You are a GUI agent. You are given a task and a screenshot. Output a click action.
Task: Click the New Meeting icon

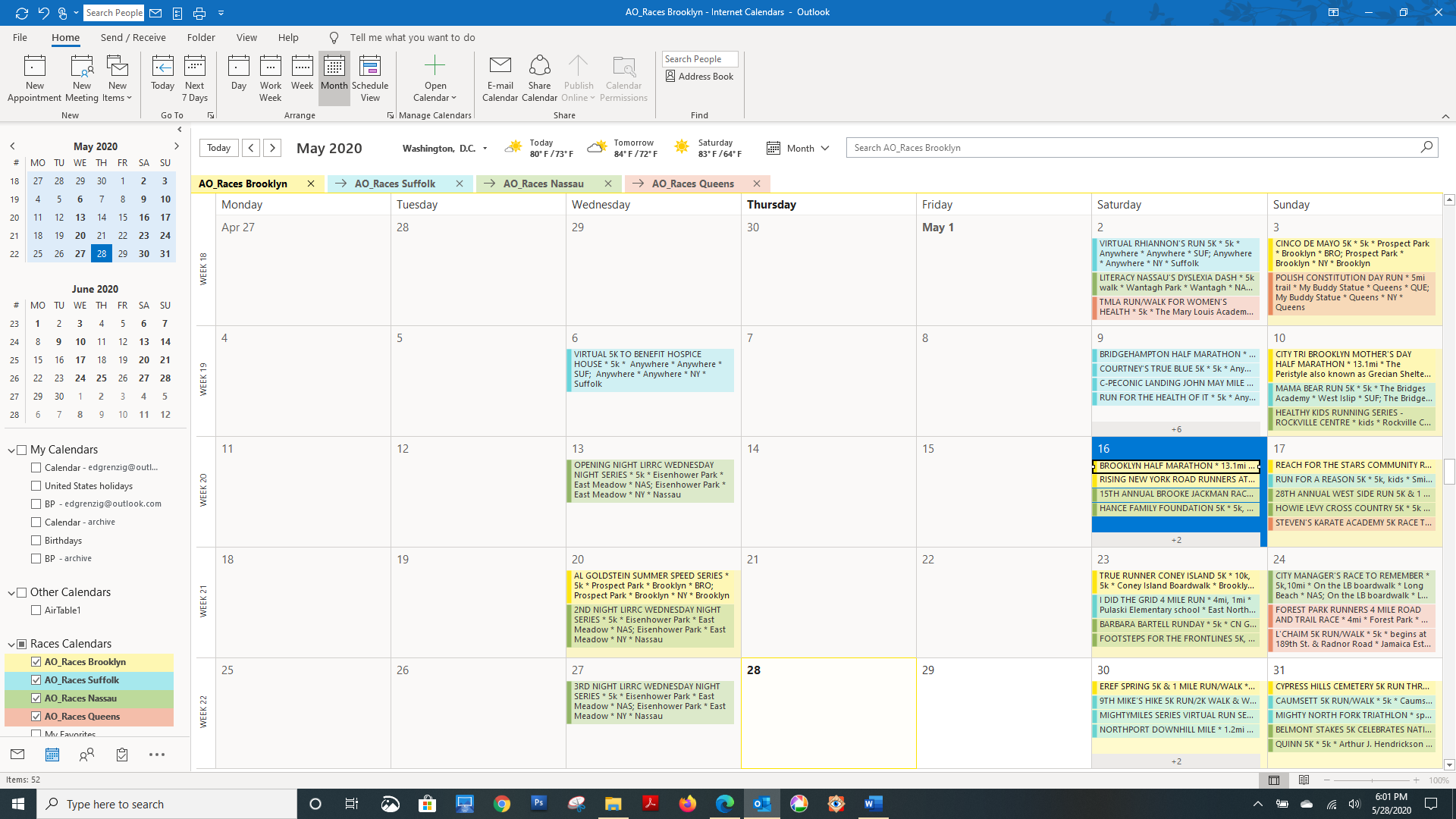pos(82,78)
